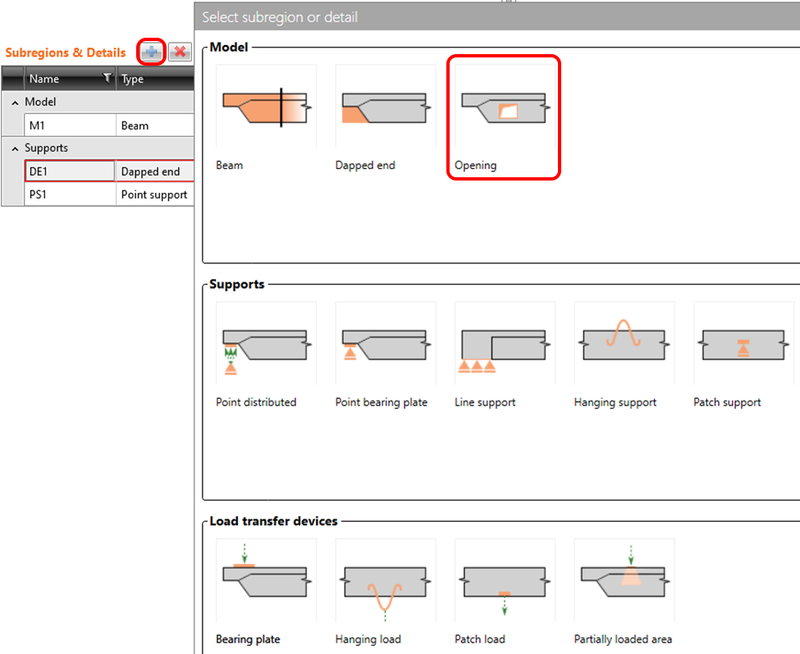Select the Dapped end model icon
The image size is (800, 654).
(385, 107)
